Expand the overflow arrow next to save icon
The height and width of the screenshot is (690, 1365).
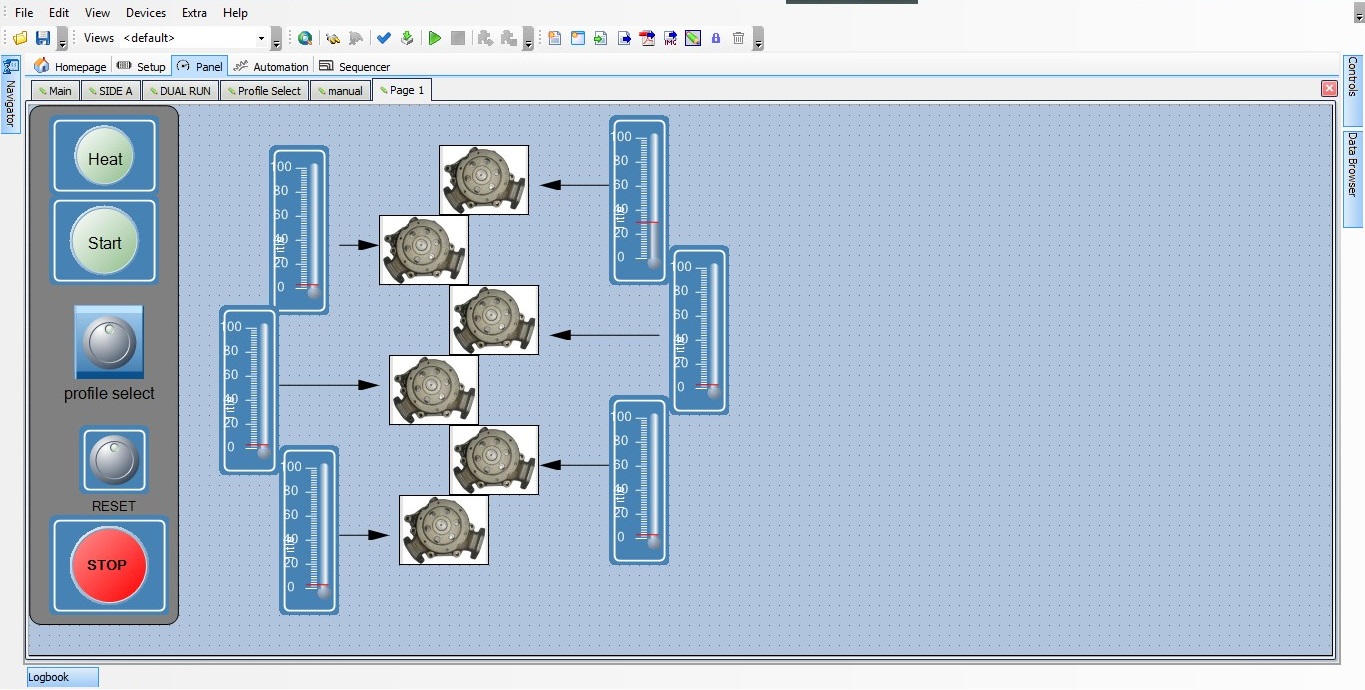(62, 40)
